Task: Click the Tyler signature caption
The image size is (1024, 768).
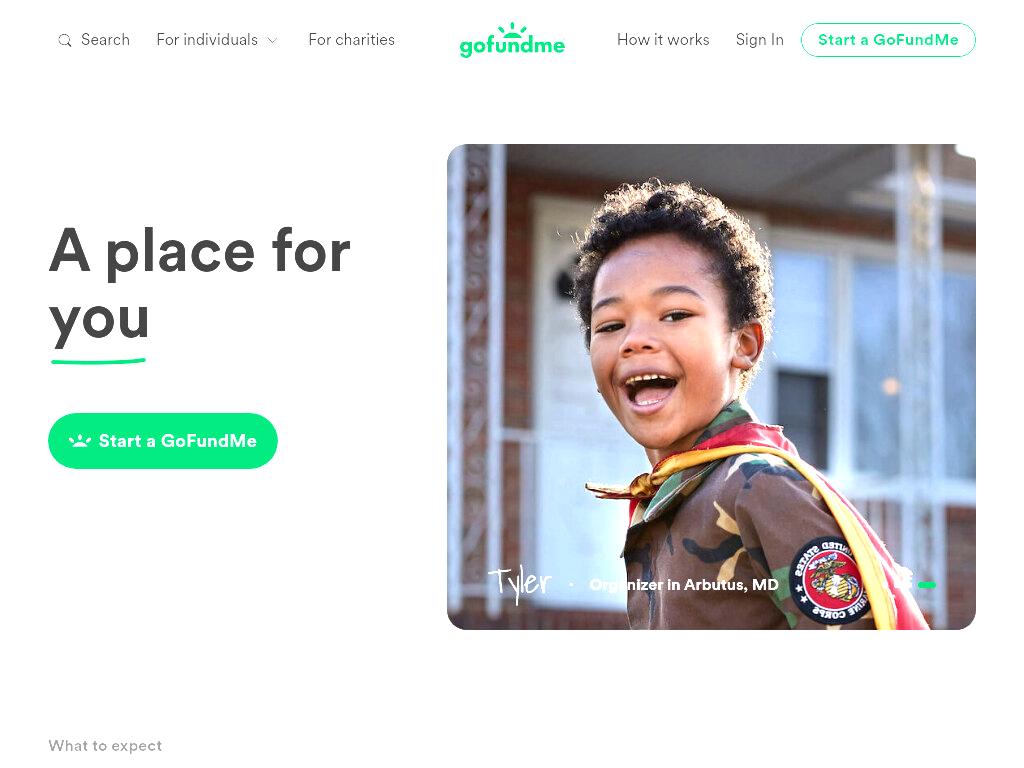Action: coord(520,583)
